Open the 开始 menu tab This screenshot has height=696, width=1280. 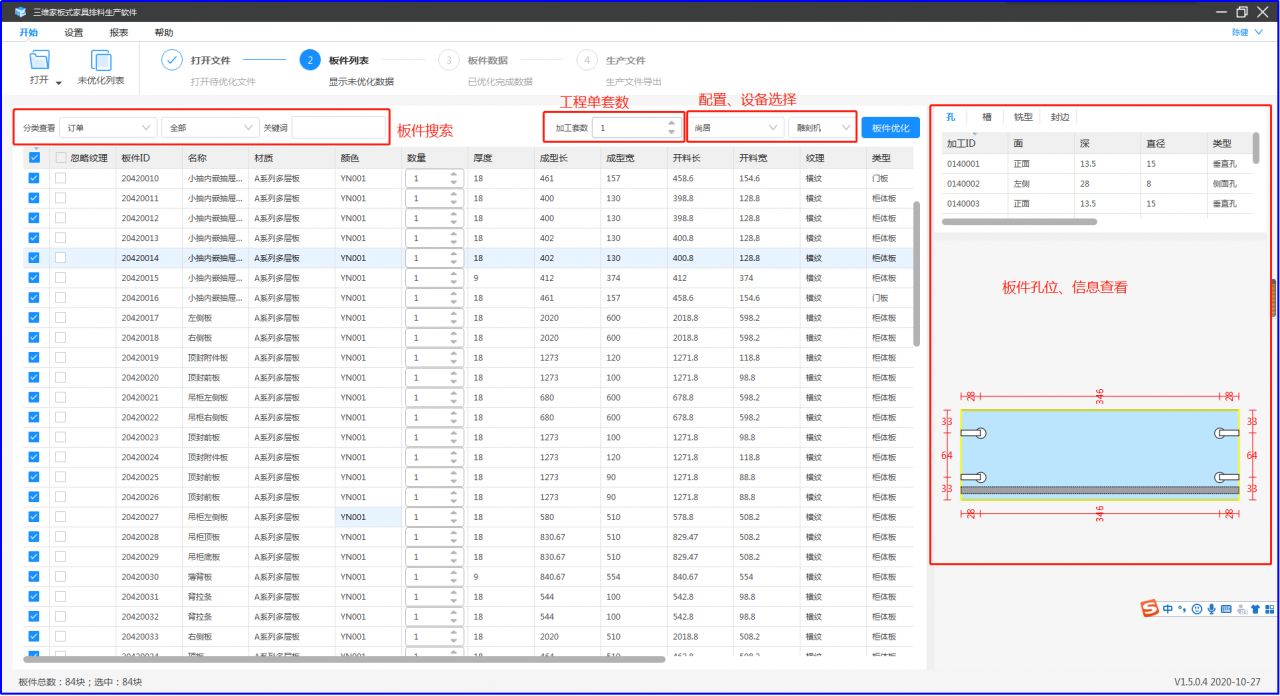pyautogui.click(x=28, y=33)
